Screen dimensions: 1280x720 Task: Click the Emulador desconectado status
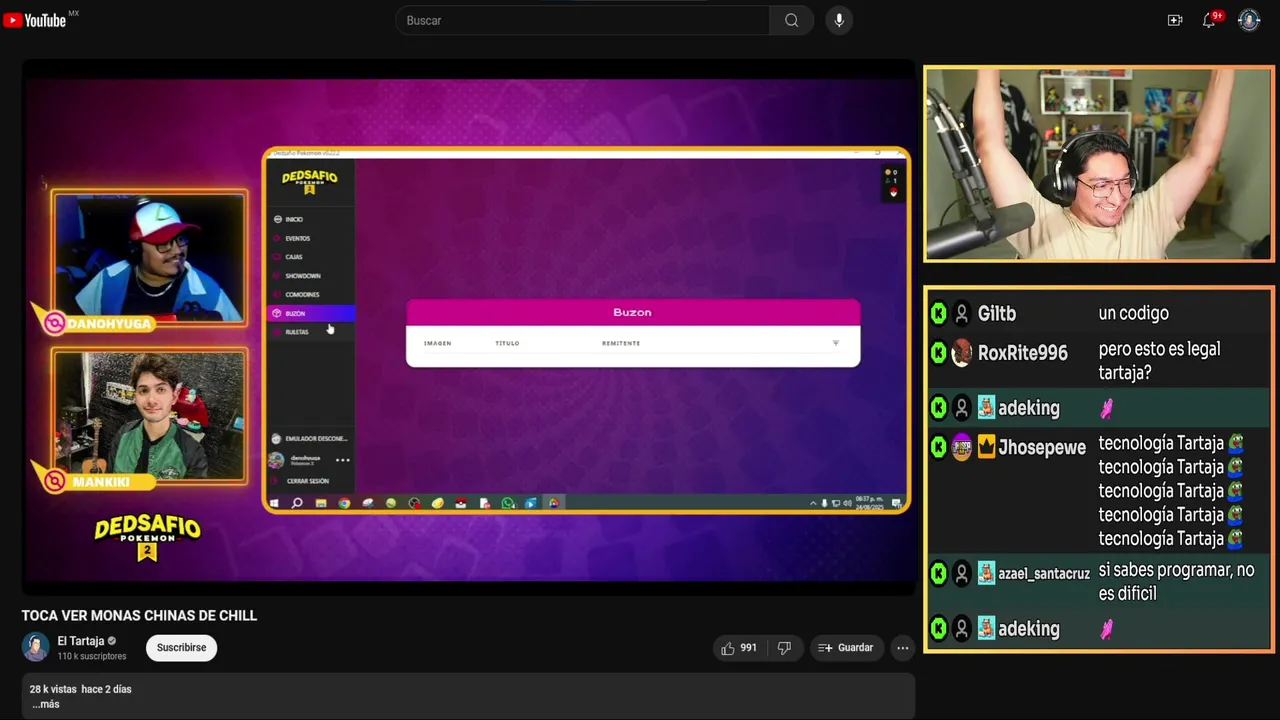click(x=310, y=438)
